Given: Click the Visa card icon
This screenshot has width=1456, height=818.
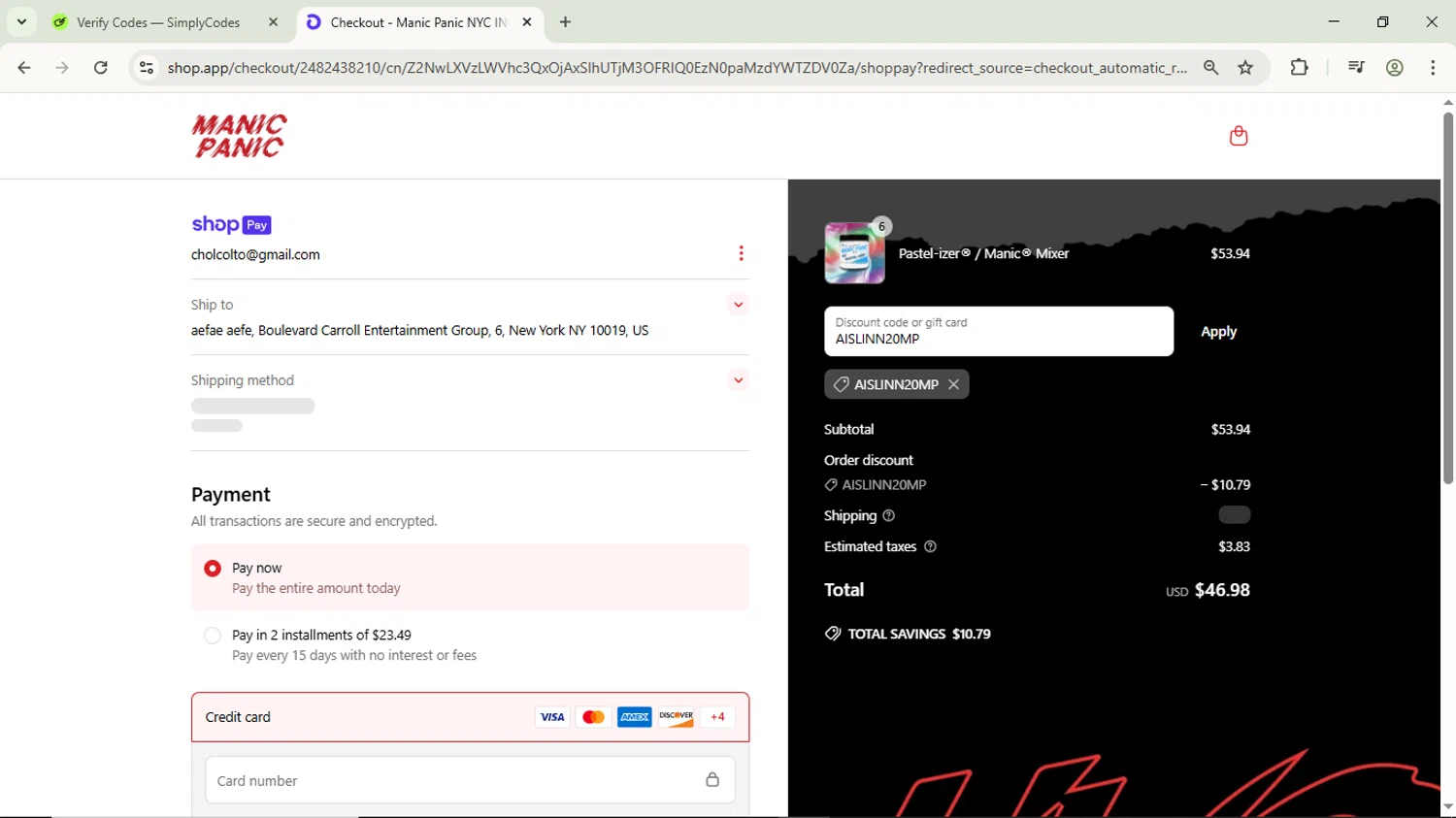Looking at the screenshot, I should (x=552, y=717).
